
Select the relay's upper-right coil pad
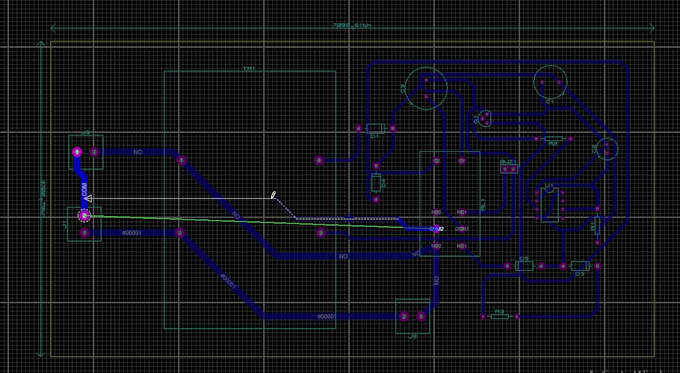click(462, 161)
